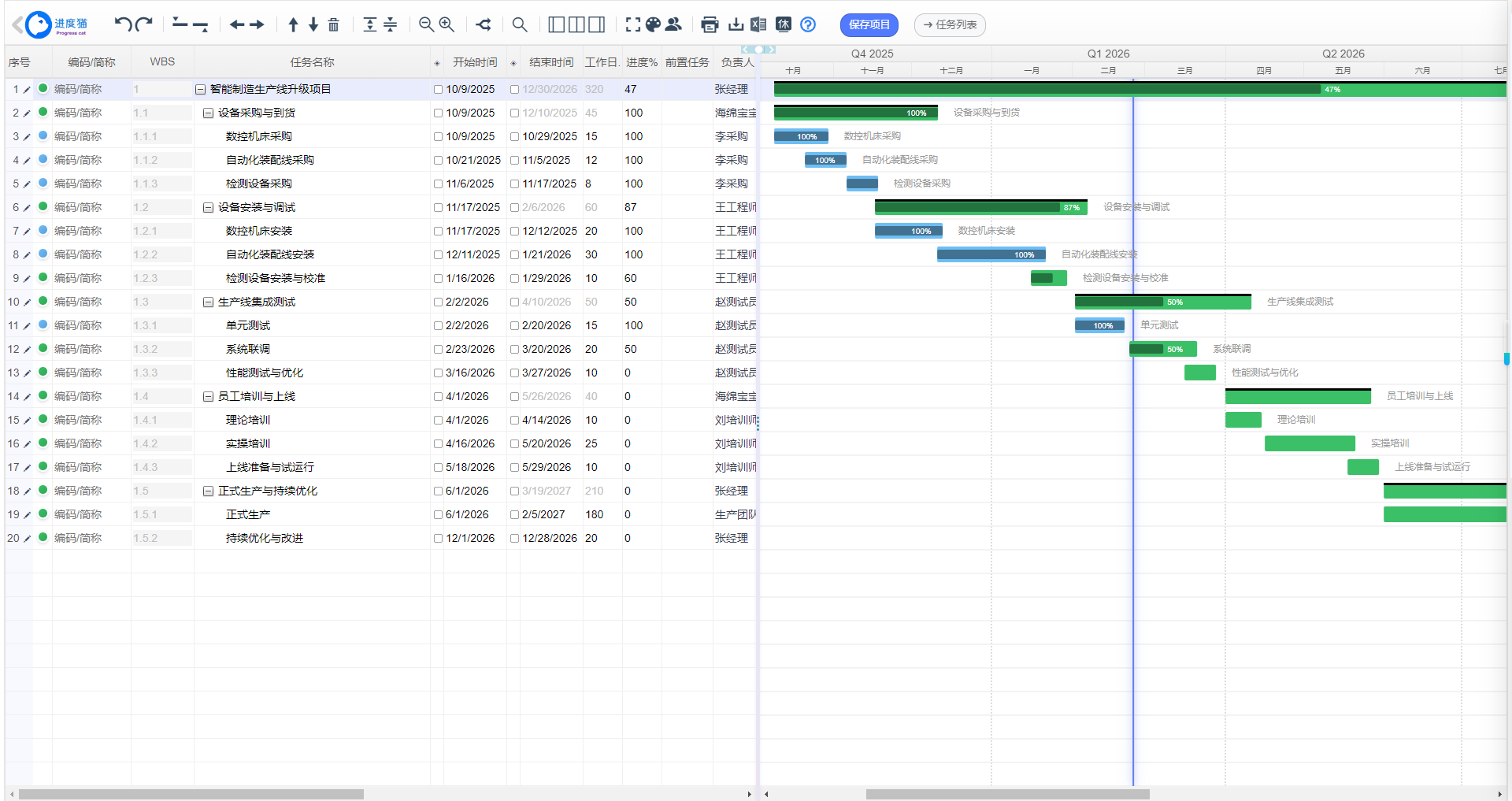The image size is (1512, 801).
Task: Click the 任务名称 column header
Action: tap(312, 62)
